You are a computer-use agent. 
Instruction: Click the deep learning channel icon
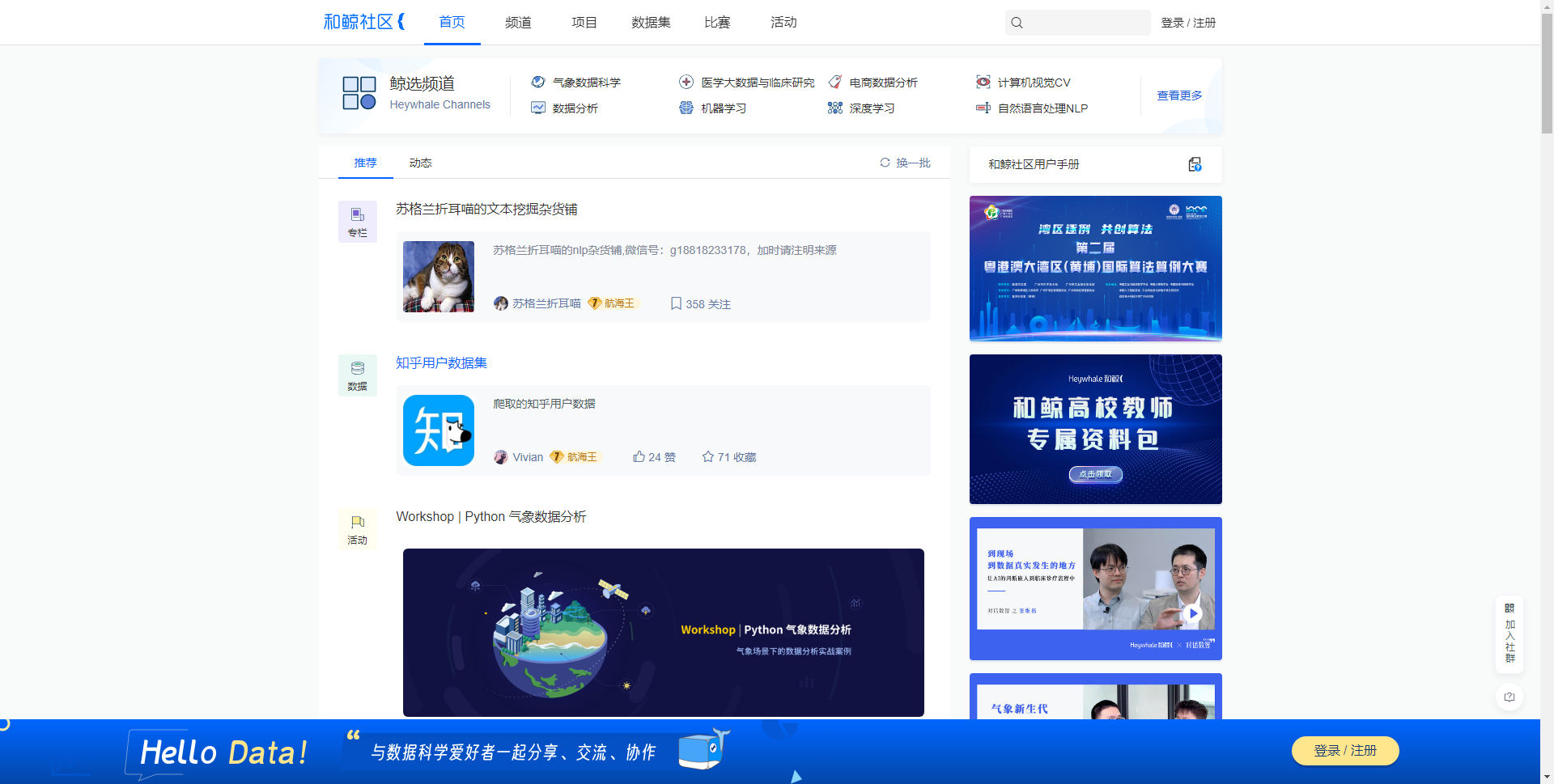point(835,108)
